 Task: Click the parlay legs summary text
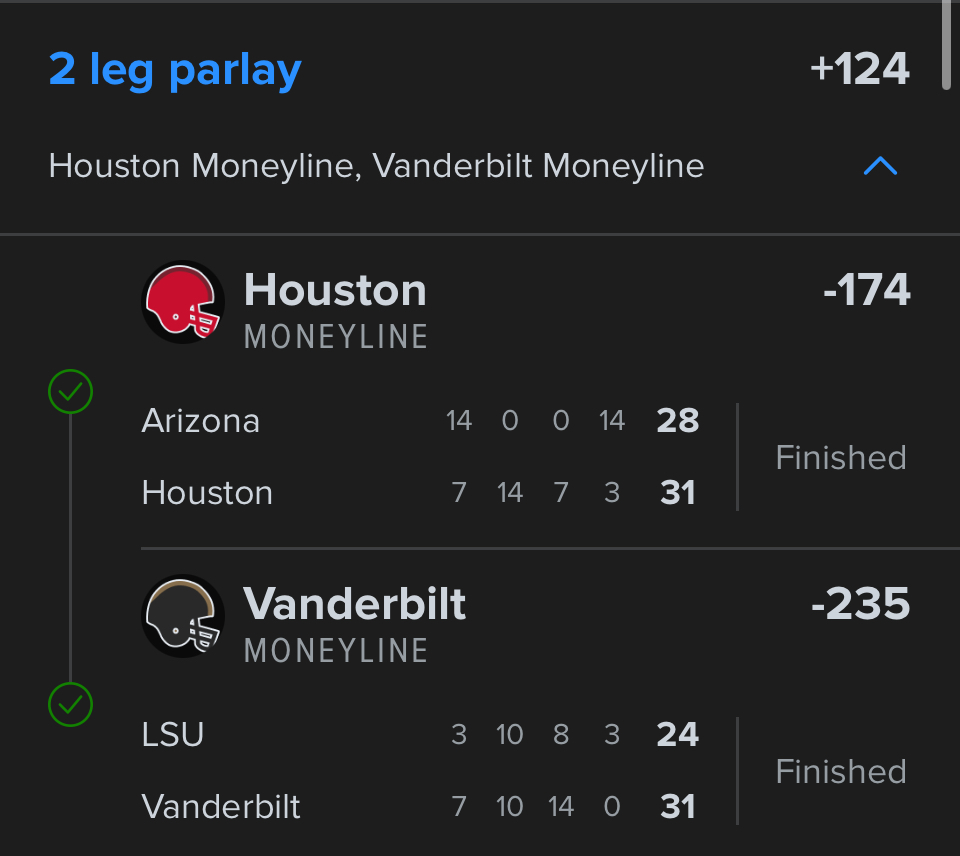376,166
